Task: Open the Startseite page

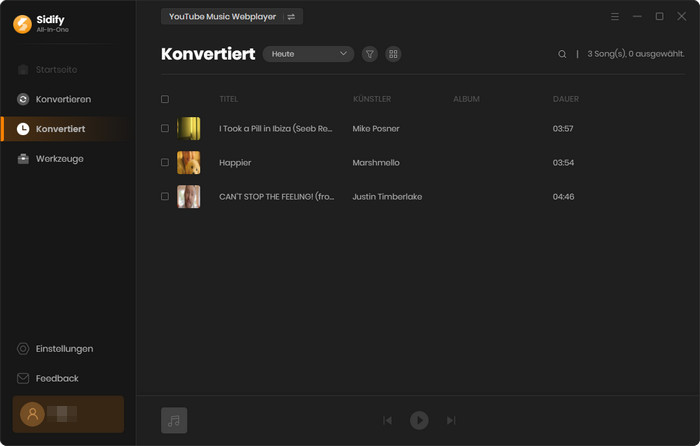Action: pos(47,70)
